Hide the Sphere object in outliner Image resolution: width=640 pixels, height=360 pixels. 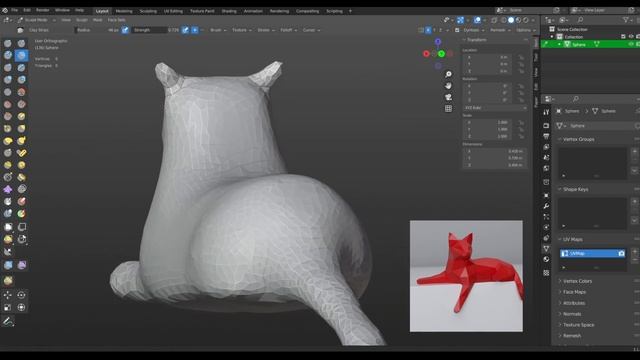631,44
